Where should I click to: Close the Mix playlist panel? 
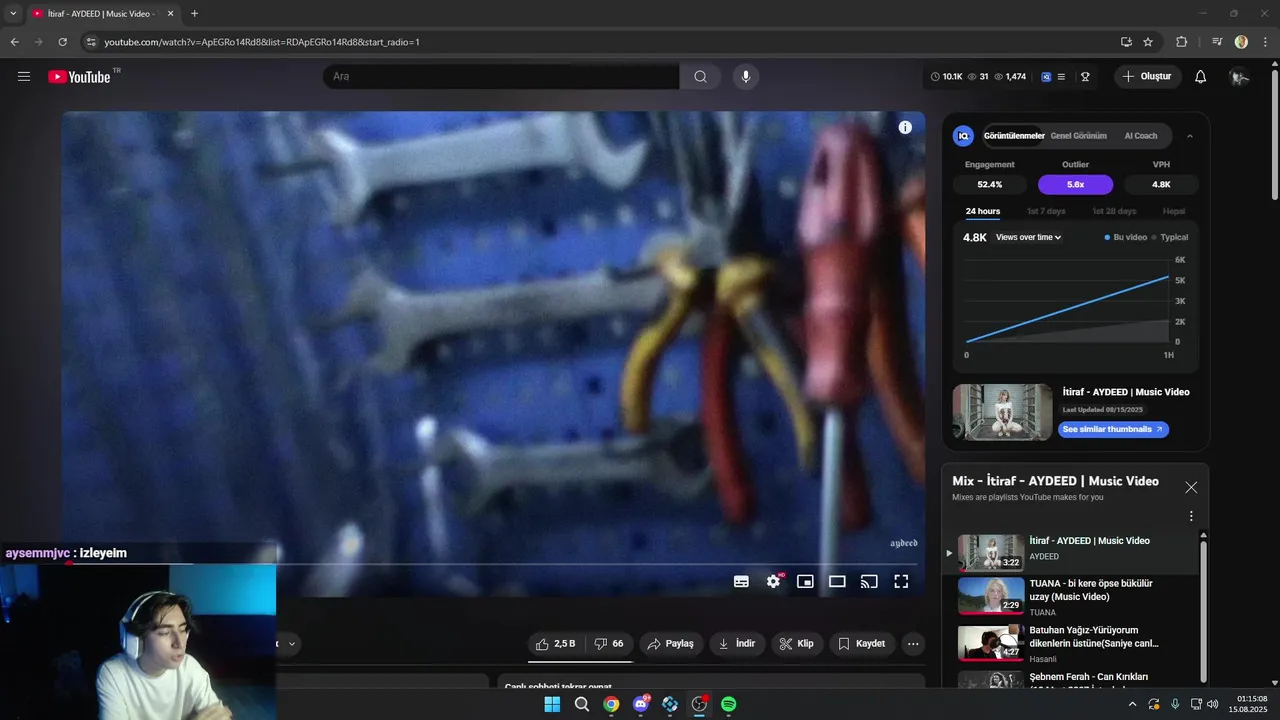click(1191, 488)
